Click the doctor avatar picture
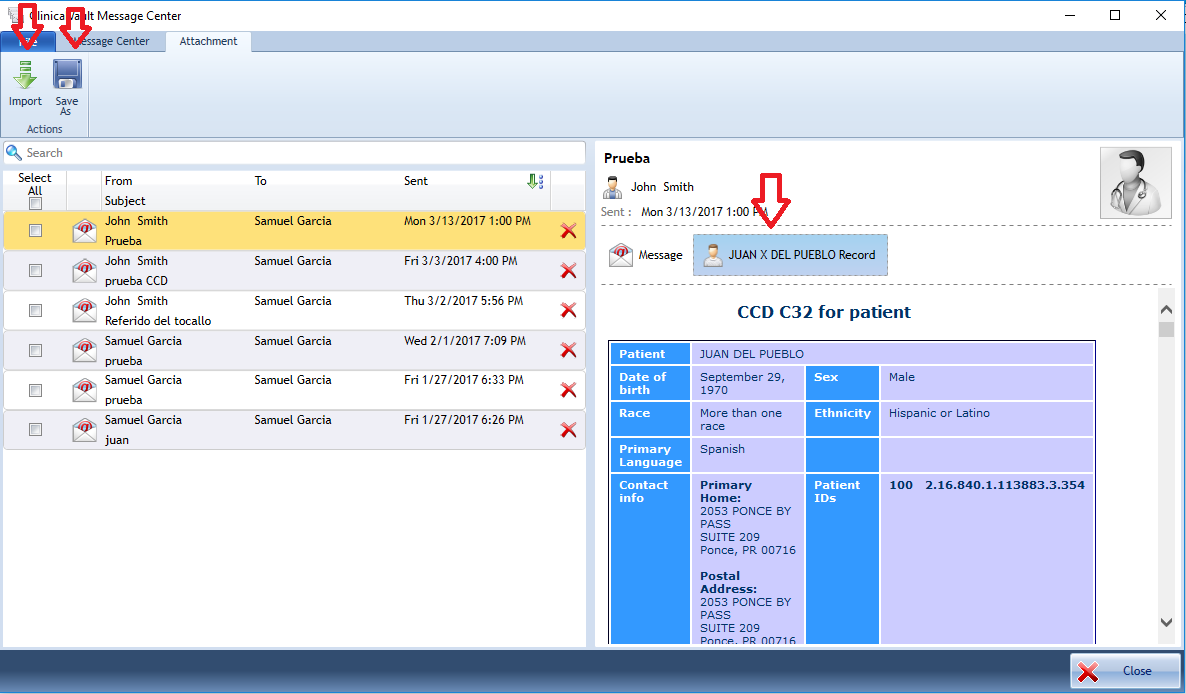Image resolution: width=1186 pixels, height=694 pixels. point(1135,183)
